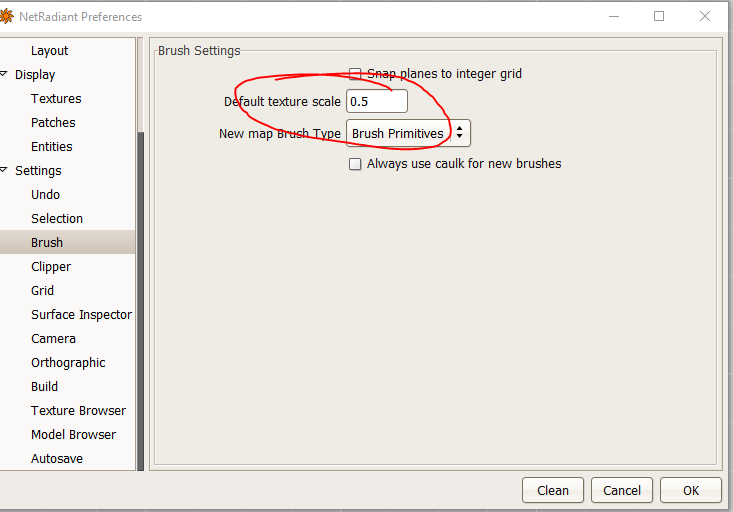
Task: Open the New map Brush Type dropdown
Action: tap(407, 133)
